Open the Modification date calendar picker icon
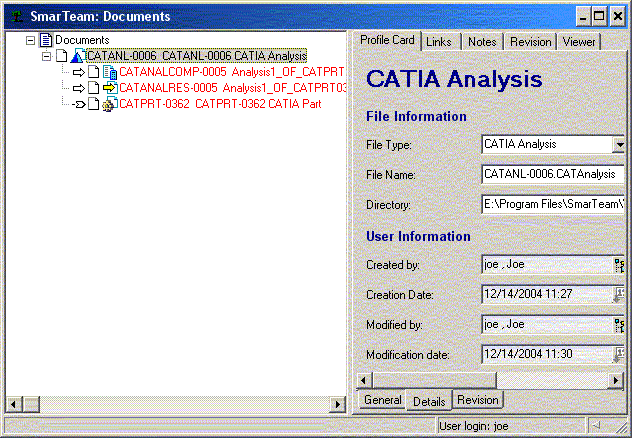 pyautogui.click(x=618, y=354)
